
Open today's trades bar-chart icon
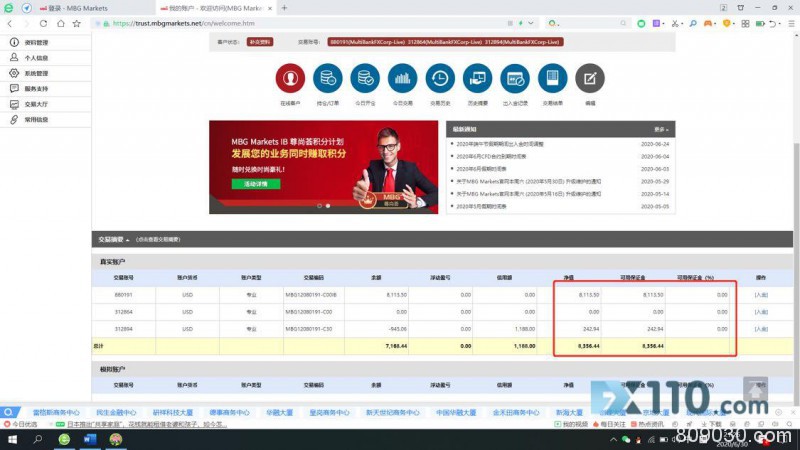coord(403,78)
